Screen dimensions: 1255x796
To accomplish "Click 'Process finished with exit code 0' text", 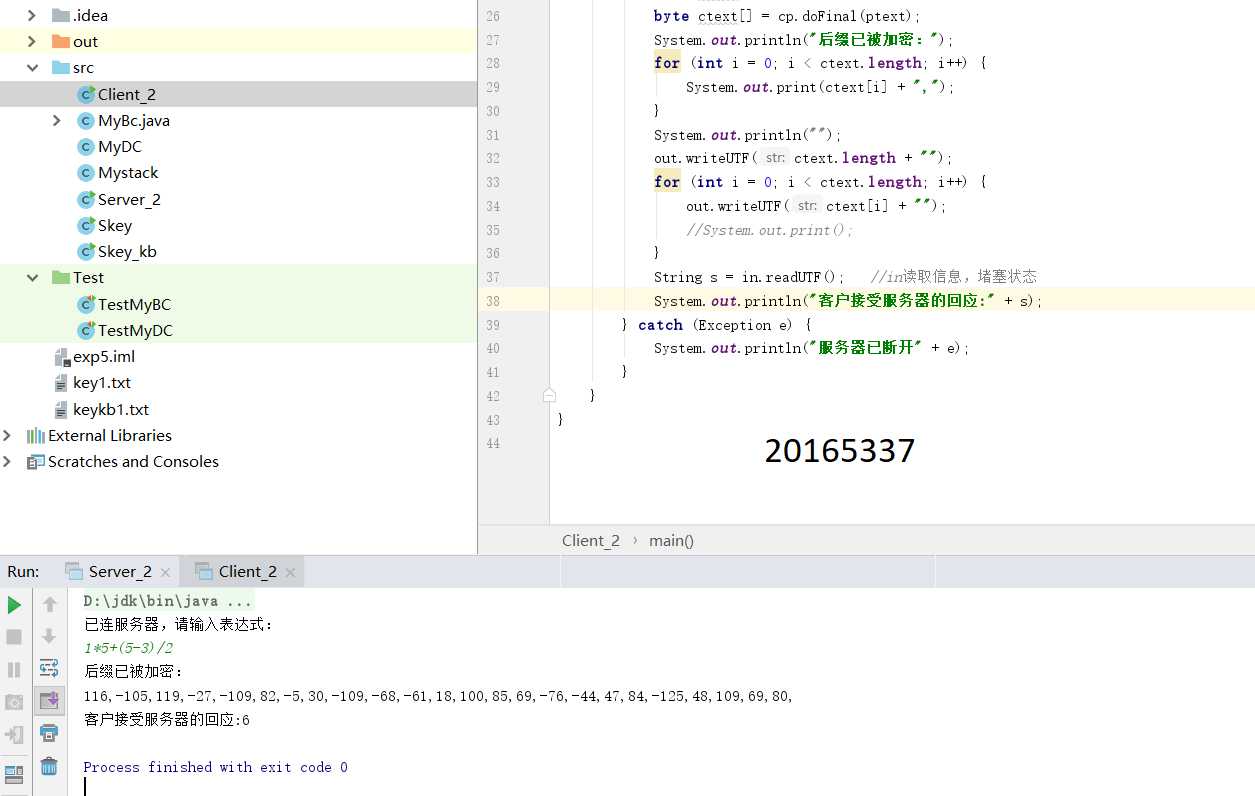I will tap(215, 767).
